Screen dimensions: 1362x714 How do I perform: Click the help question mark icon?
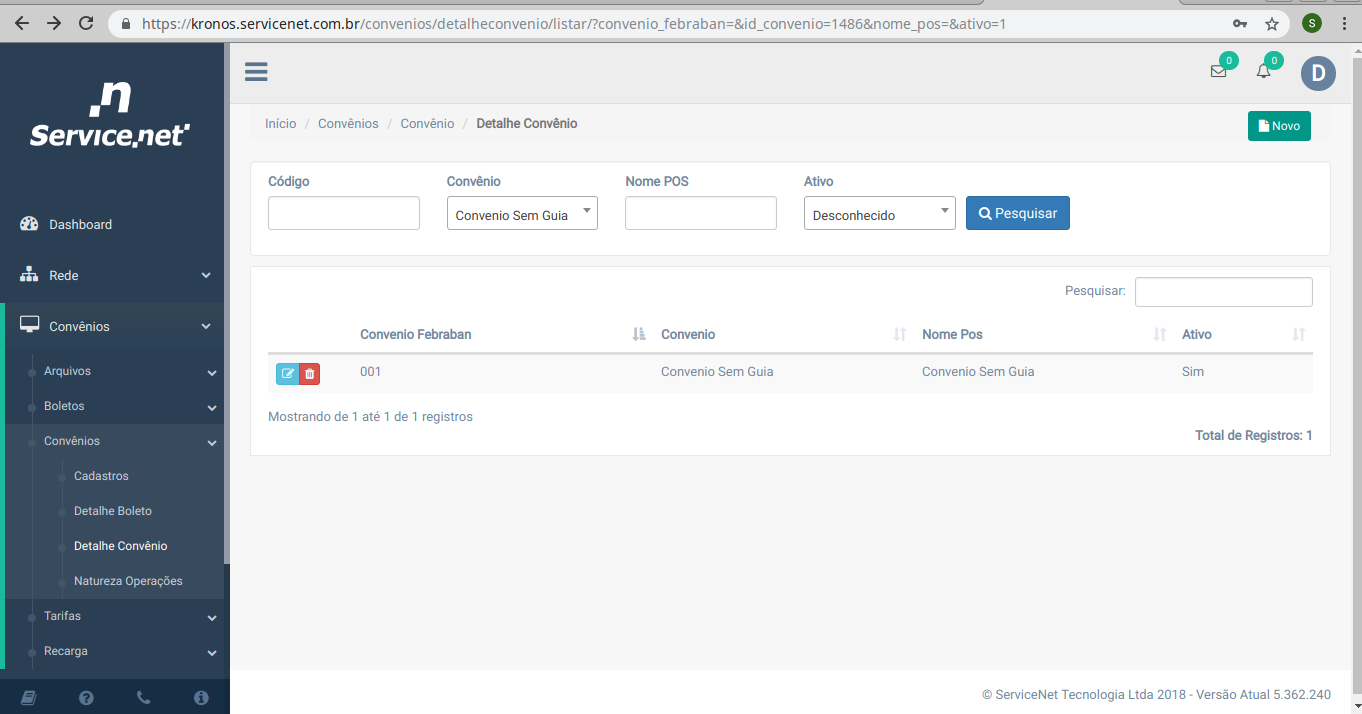(86, 698)
